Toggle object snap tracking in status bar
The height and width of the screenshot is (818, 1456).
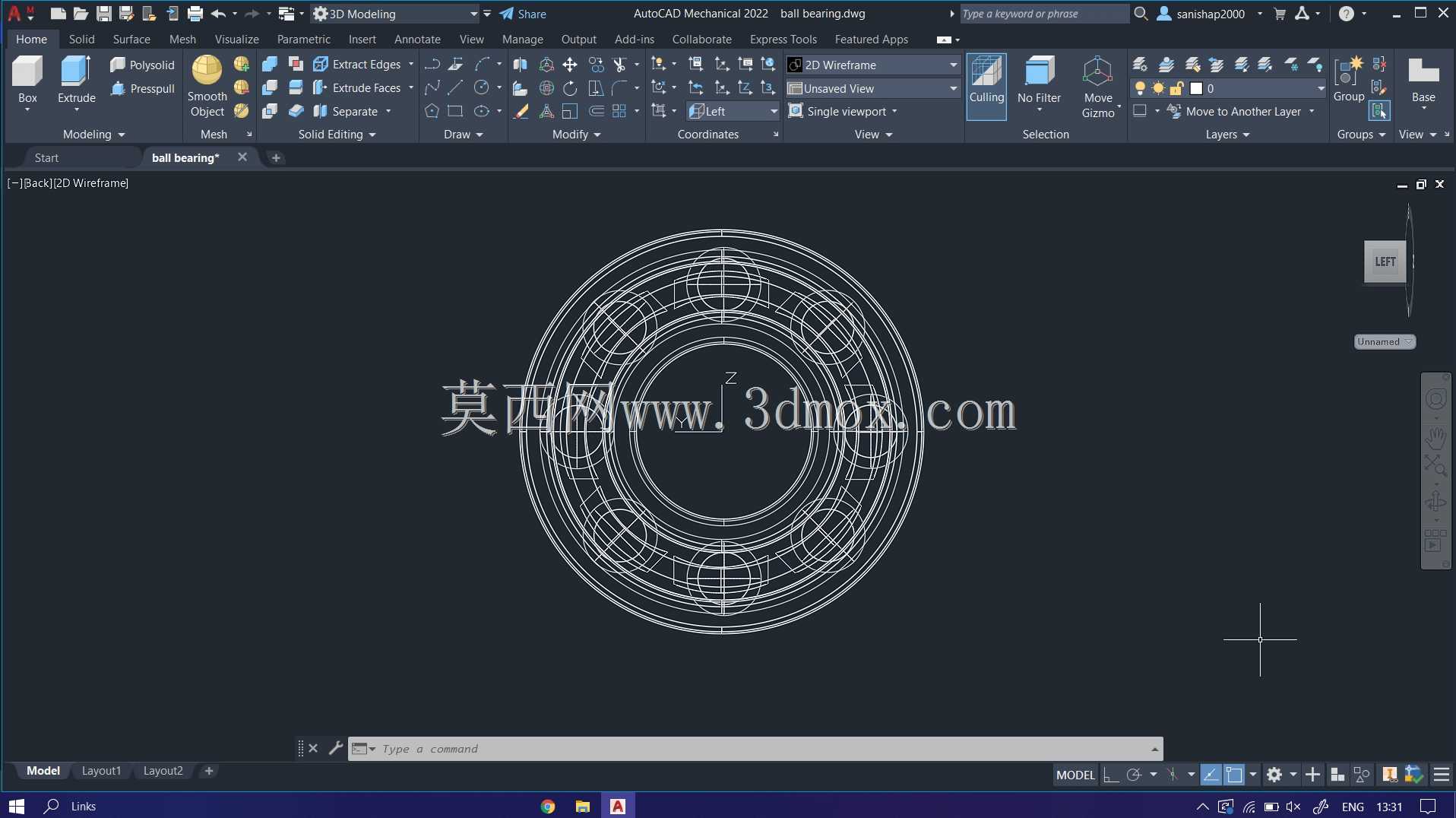point(1211,775)
